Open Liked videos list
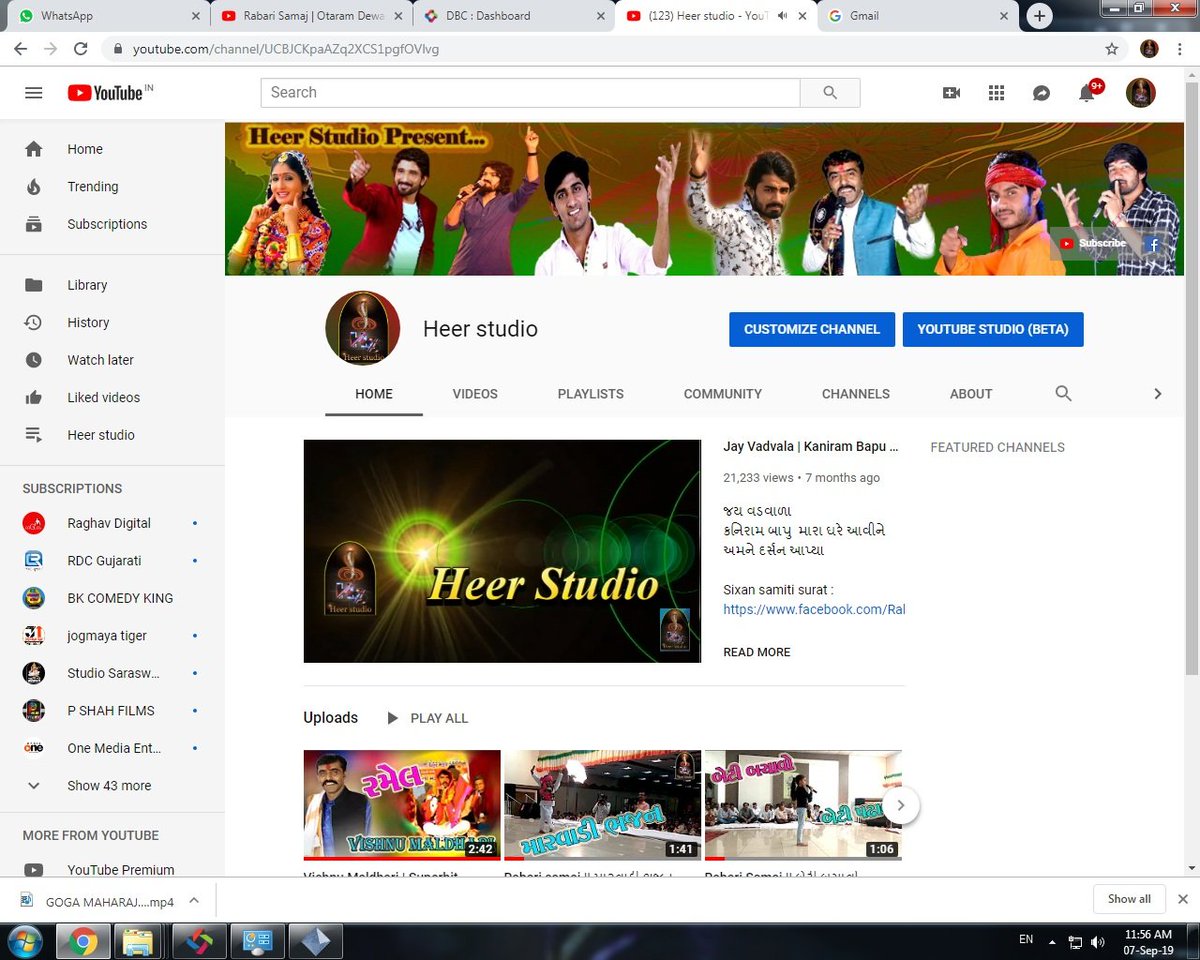The width and height of the screenshot is (1200, 960). [x=112, y=397]
